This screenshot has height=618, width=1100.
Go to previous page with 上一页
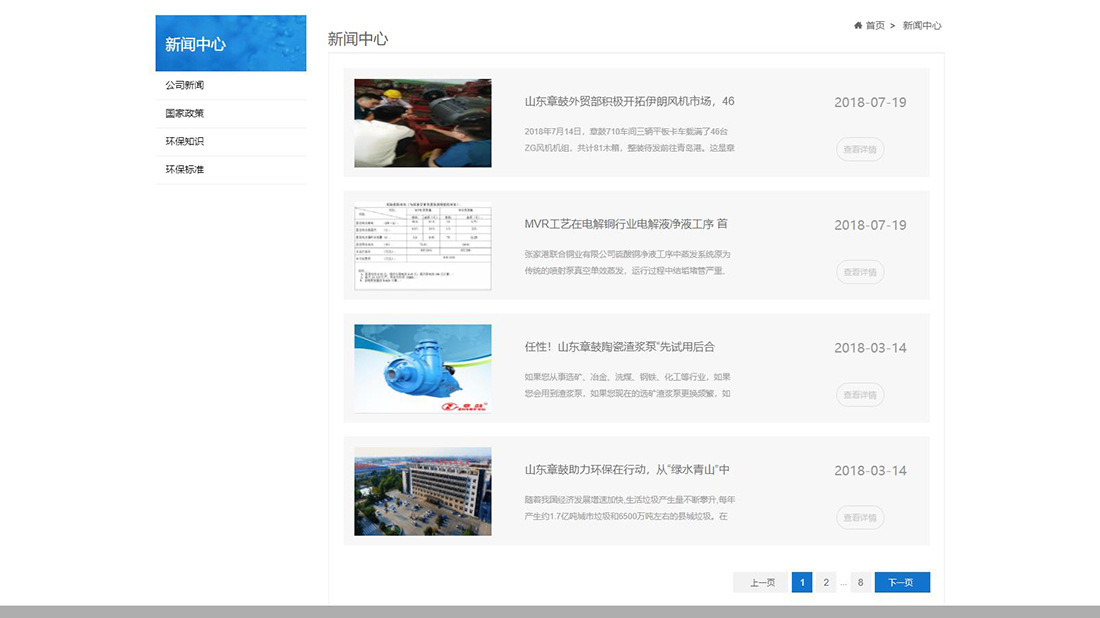coord(760,582)
